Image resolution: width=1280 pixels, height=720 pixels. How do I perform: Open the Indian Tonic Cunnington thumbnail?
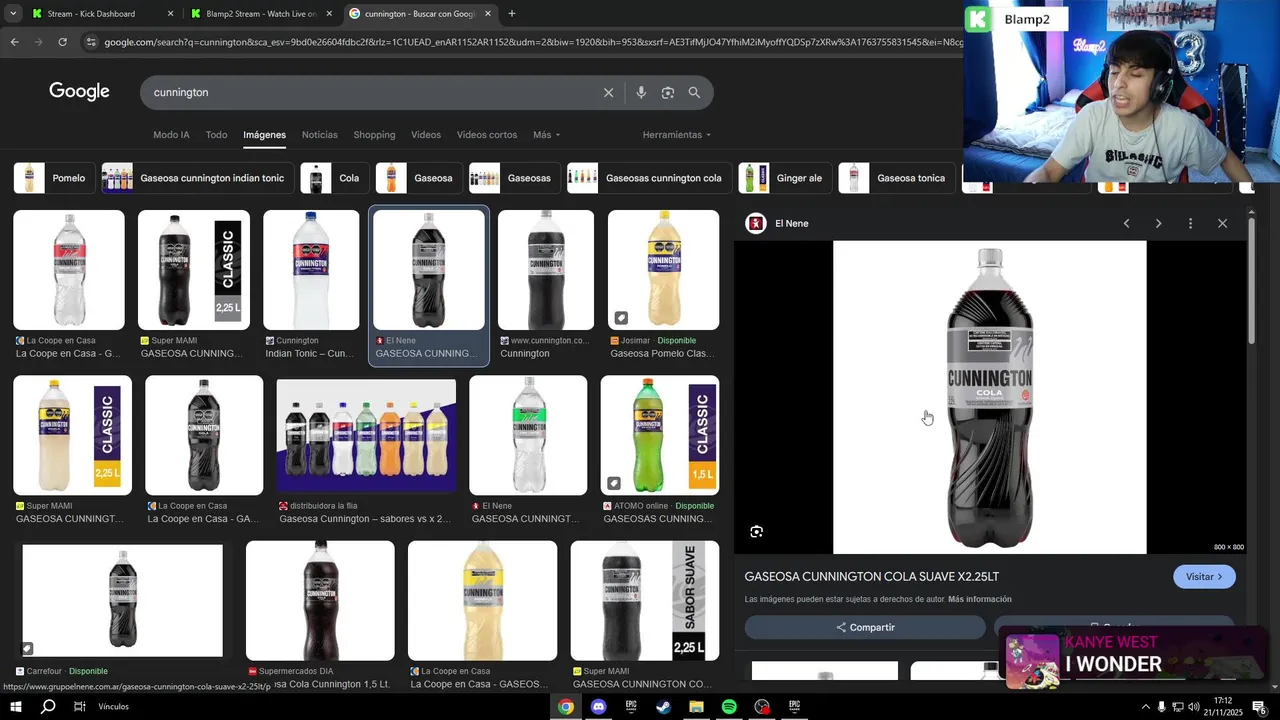point(311,270)
